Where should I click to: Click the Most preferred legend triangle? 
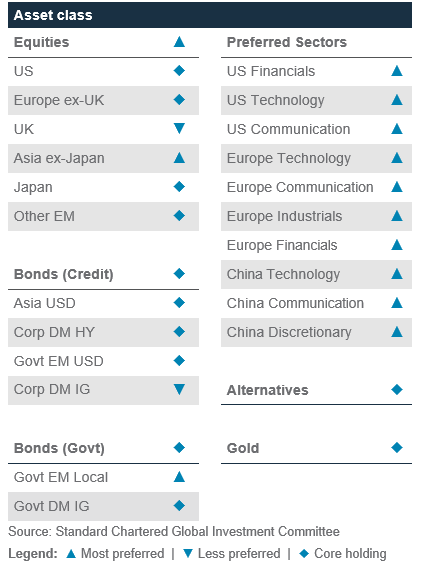click(x=71, y=553)
